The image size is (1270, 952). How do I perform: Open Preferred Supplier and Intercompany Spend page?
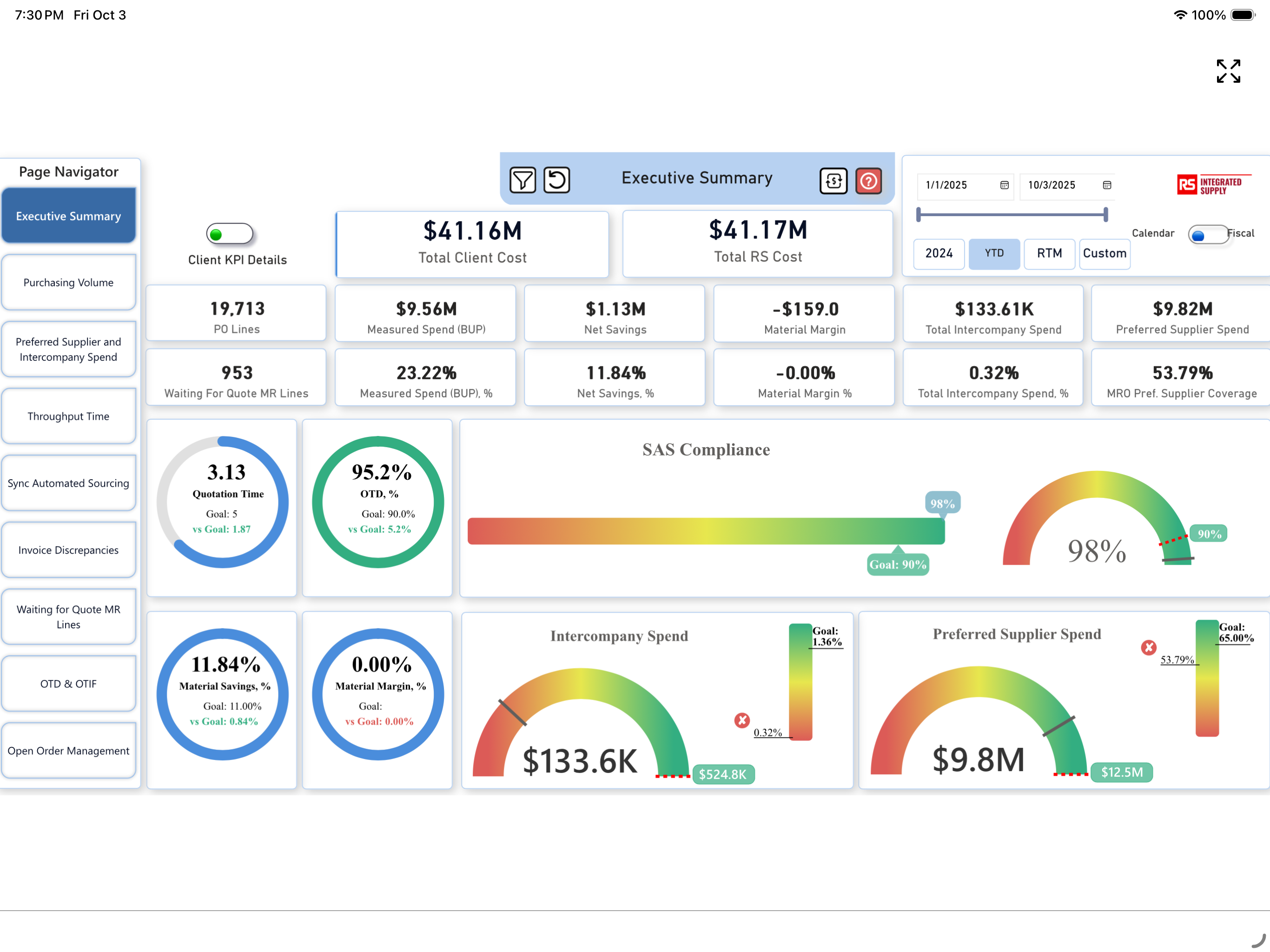tap(68, 349)
